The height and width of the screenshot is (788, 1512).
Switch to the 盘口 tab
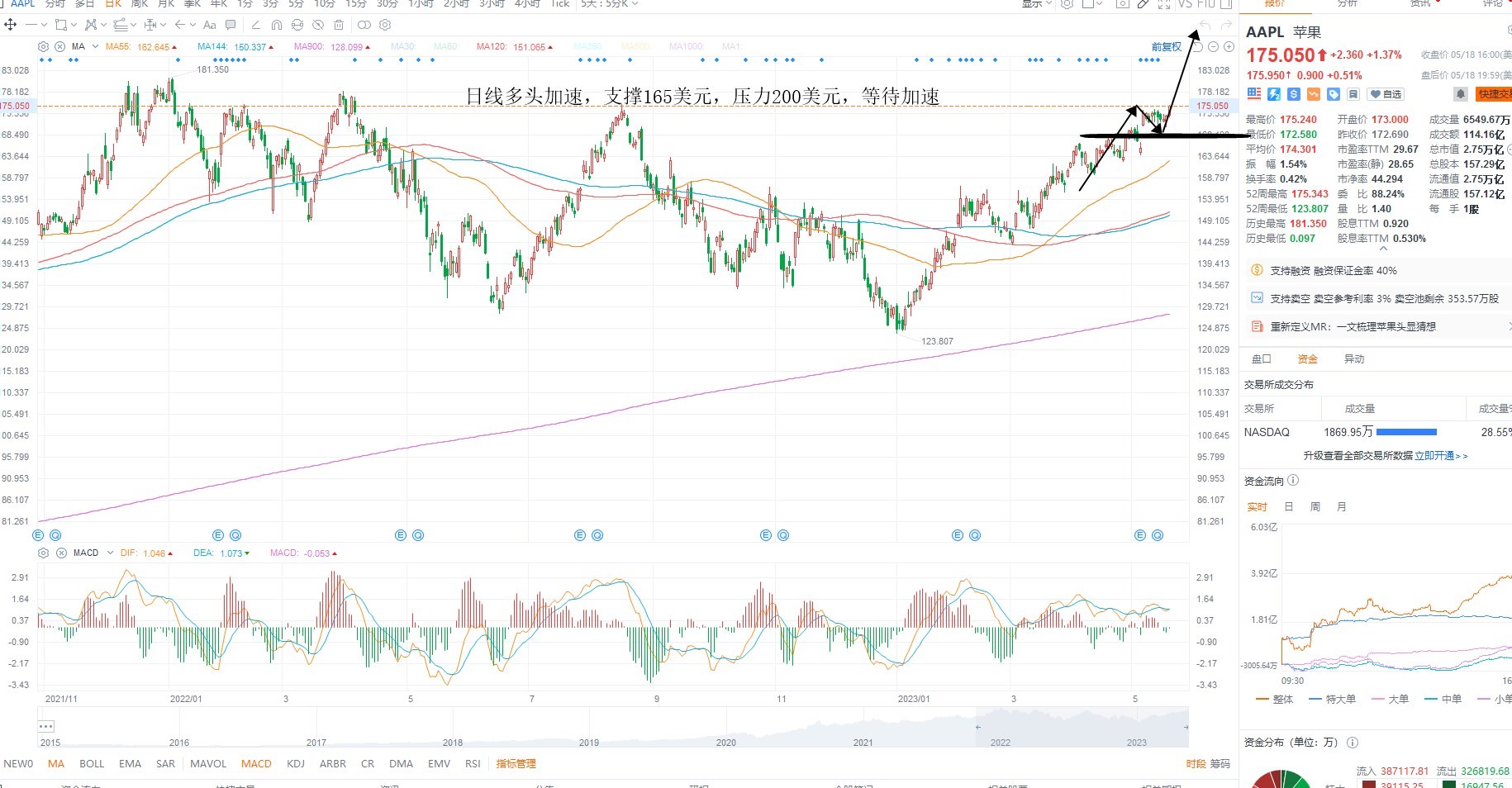click(x=1261, y=359)
